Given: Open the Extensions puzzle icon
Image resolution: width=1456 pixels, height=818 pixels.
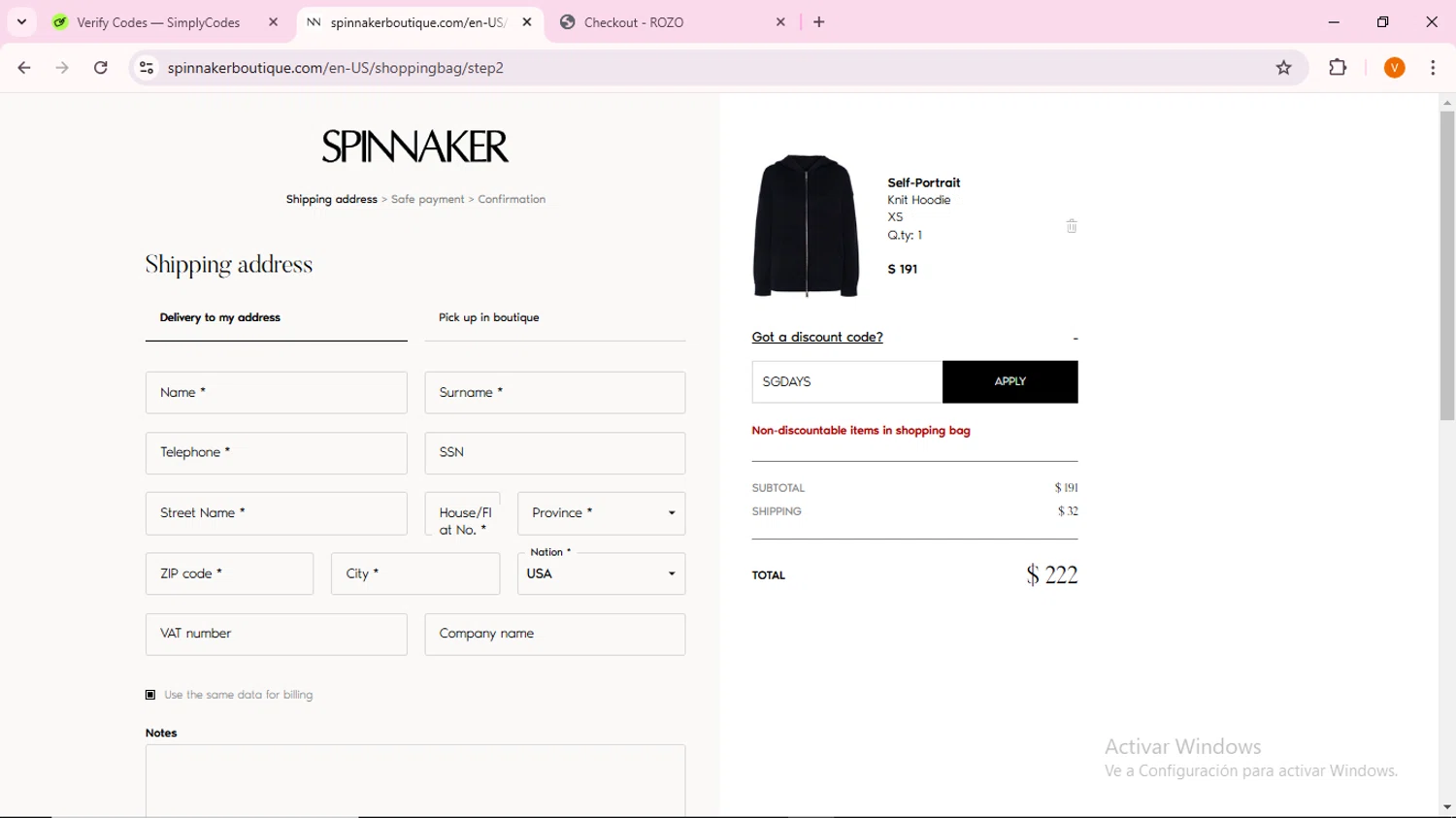Looking at the screenshot, I should [x=1338, y=68].
